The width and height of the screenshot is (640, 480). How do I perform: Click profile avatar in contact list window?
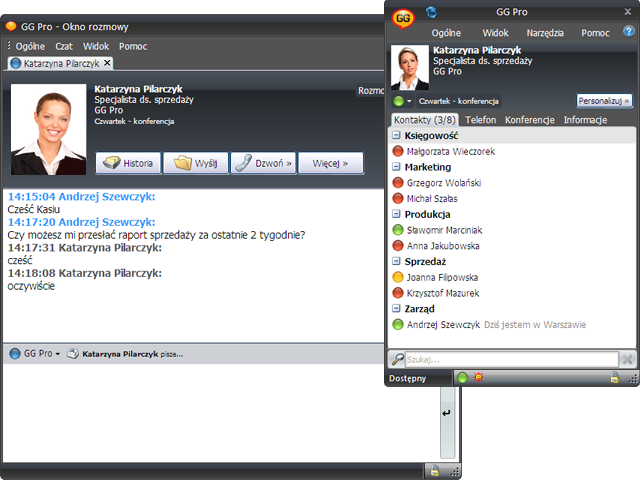[x=410, y=67]
